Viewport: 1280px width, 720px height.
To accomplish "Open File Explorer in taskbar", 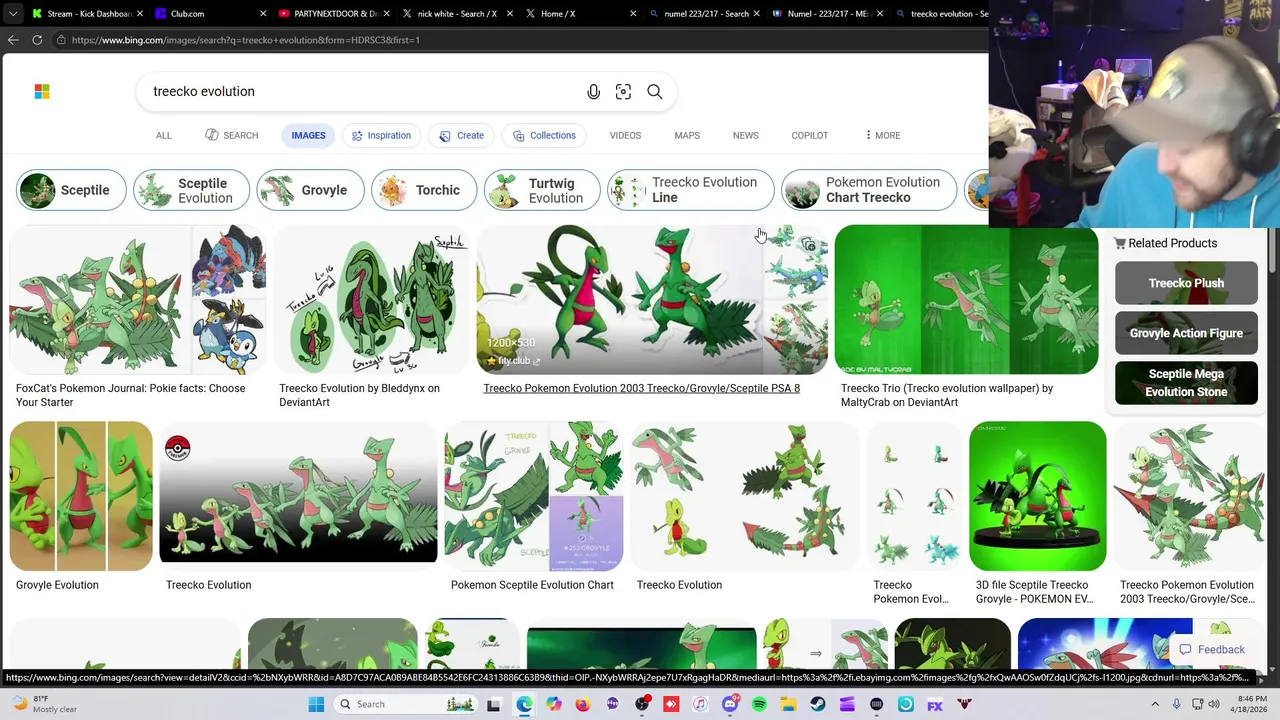I will [x=788, y=705].
